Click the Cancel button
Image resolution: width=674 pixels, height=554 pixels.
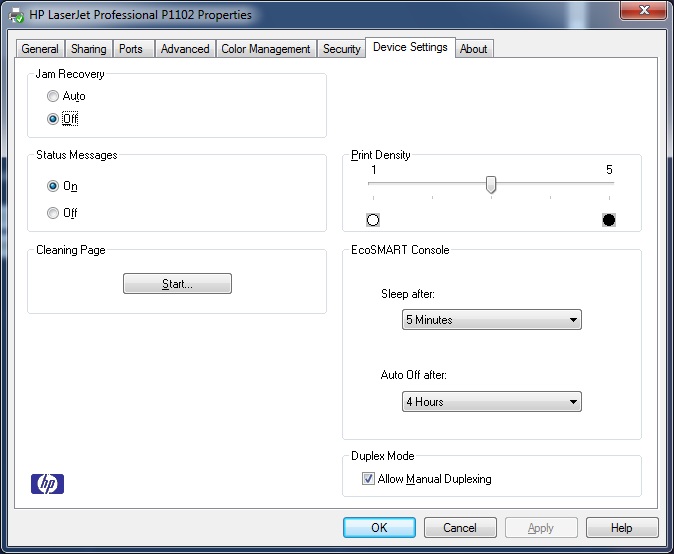point(460,527)
